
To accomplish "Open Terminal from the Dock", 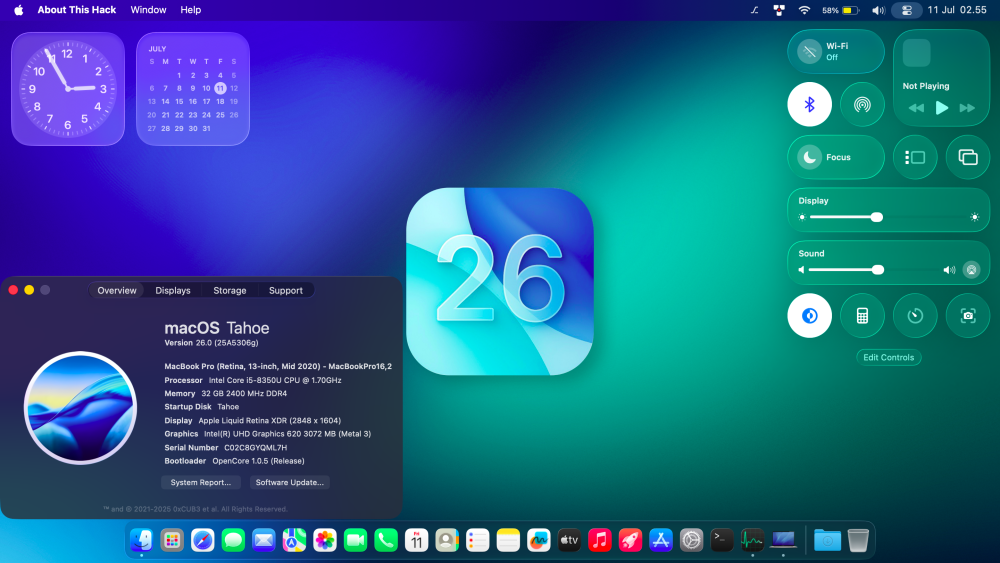I will (722, 540).
